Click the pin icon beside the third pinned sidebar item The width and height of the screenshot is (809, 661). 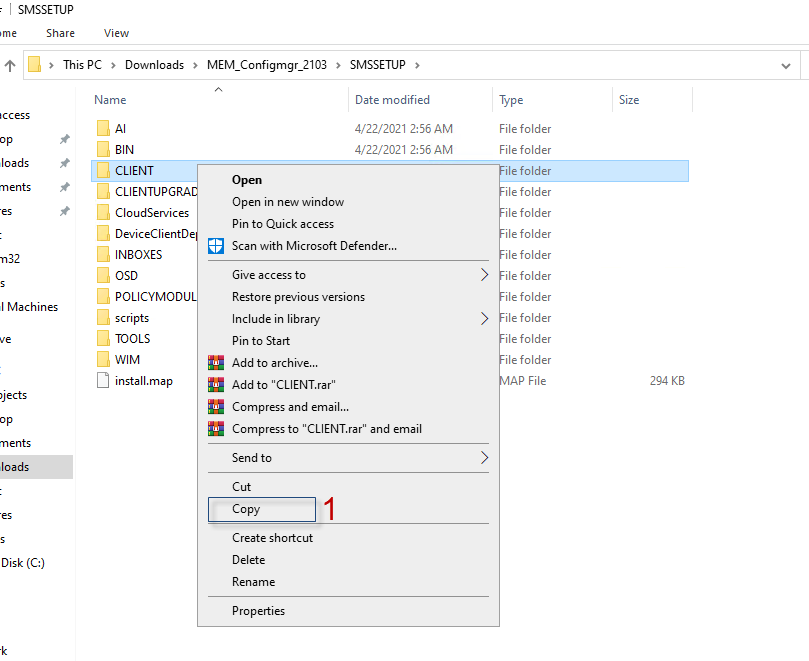[x=64, y=187]
